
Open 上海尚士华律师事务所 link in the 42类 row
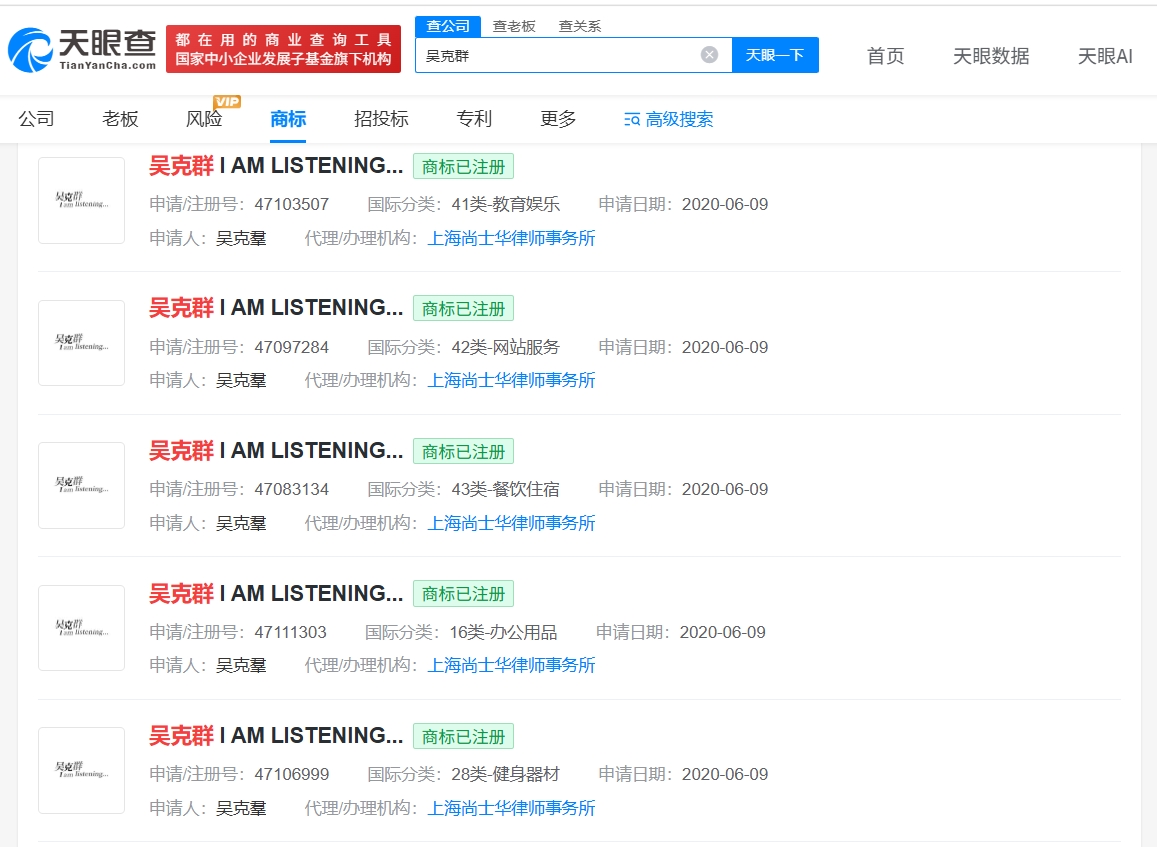point(511,380)
